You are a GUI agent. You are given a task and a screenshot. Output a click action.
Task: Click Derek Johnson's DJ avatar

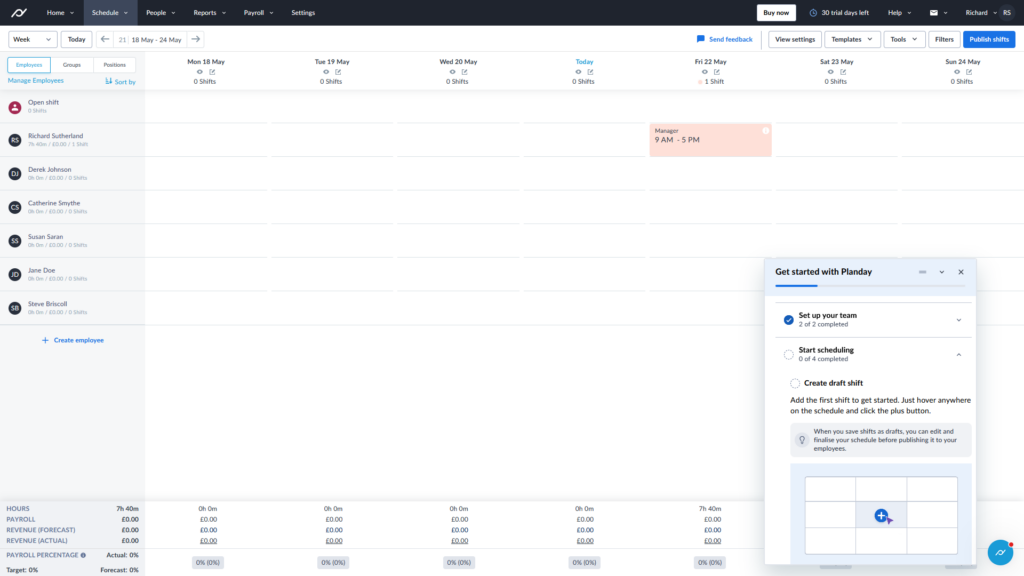[14, 174]
